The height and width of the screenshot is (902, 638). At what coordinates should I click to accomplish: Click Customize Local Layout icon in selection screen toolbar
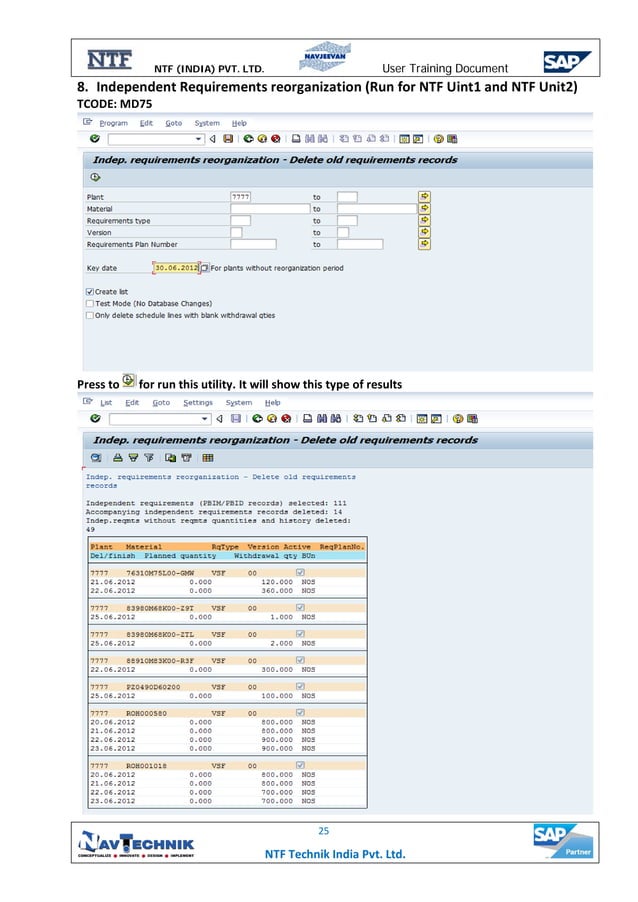point(452,139)
